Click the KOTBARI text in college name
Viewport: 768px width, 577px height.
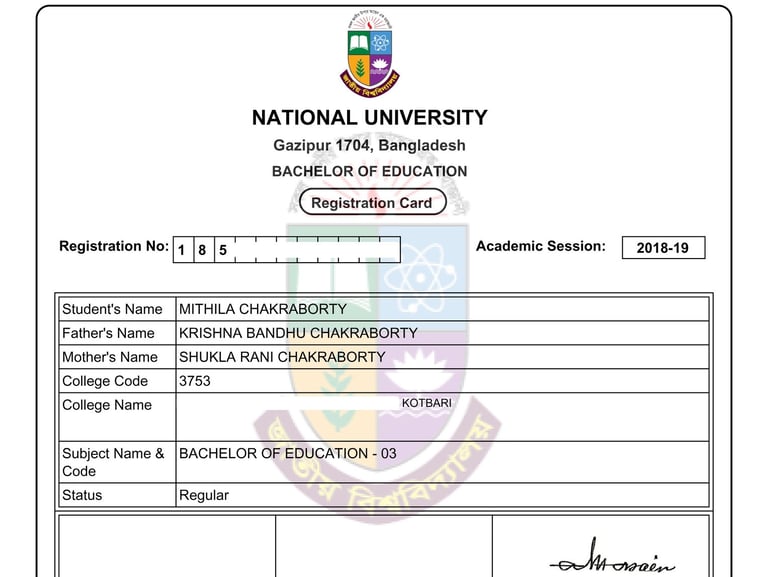(427, 403)
